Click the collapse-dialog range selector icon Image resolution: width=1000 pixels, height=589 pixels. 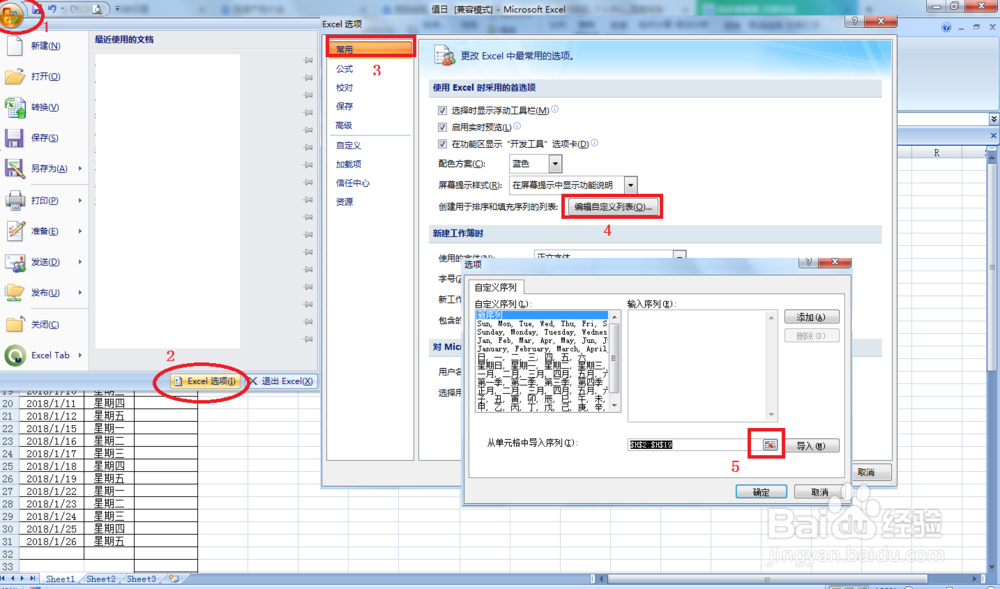[x=770, y=445]
